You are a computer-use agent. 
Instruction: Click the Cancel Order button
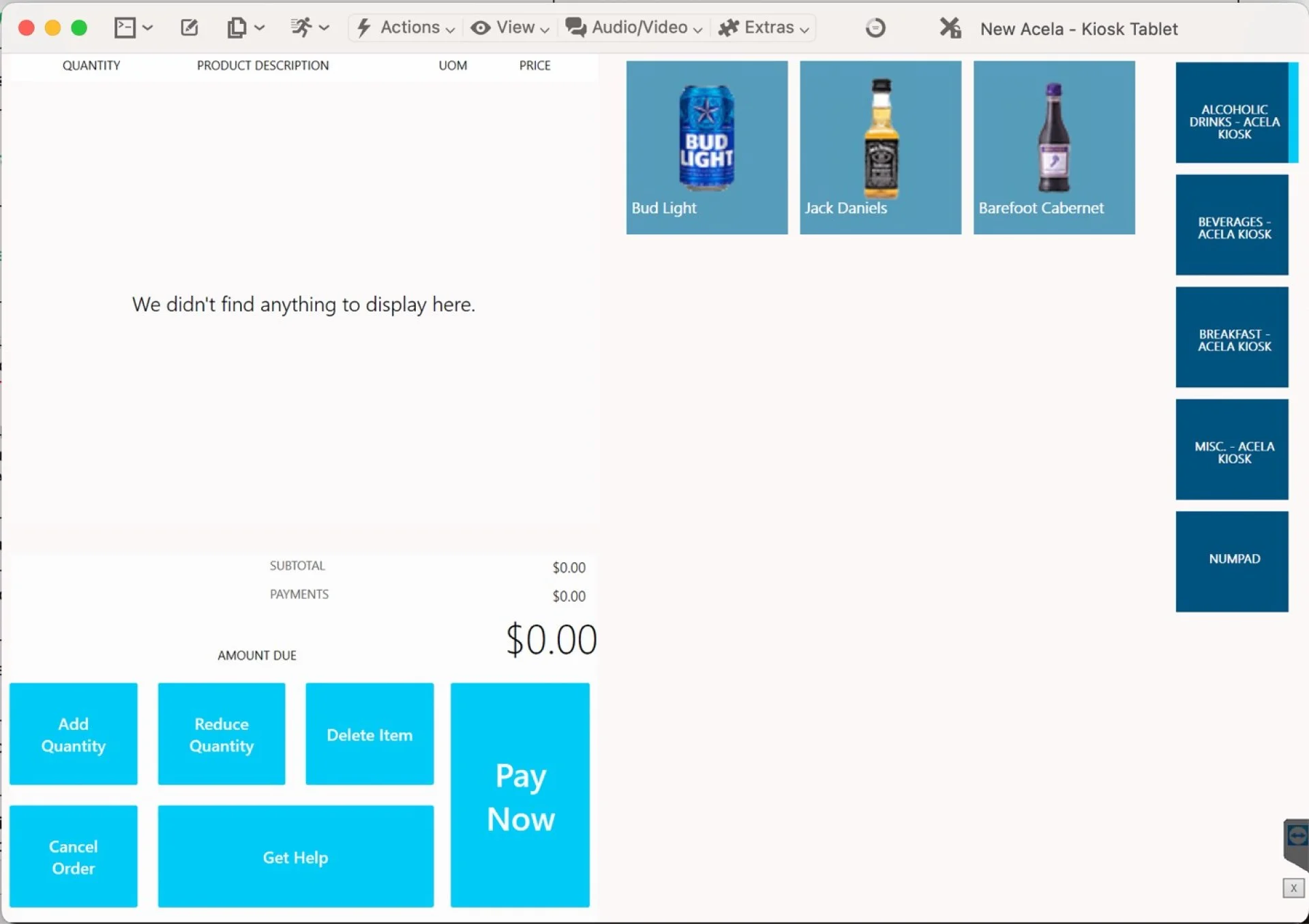(74, 857)
